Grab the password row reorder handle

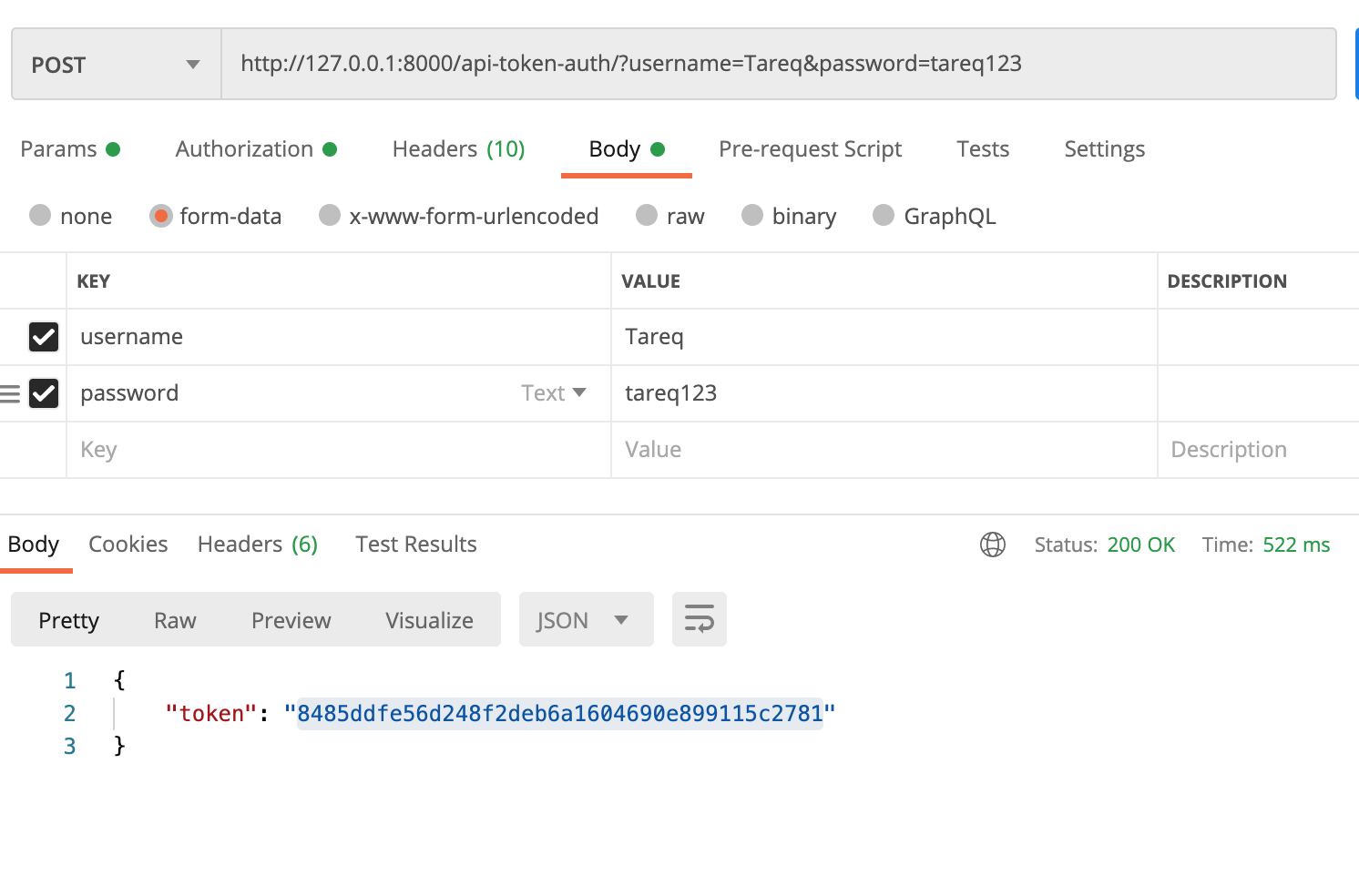point(10,393)
